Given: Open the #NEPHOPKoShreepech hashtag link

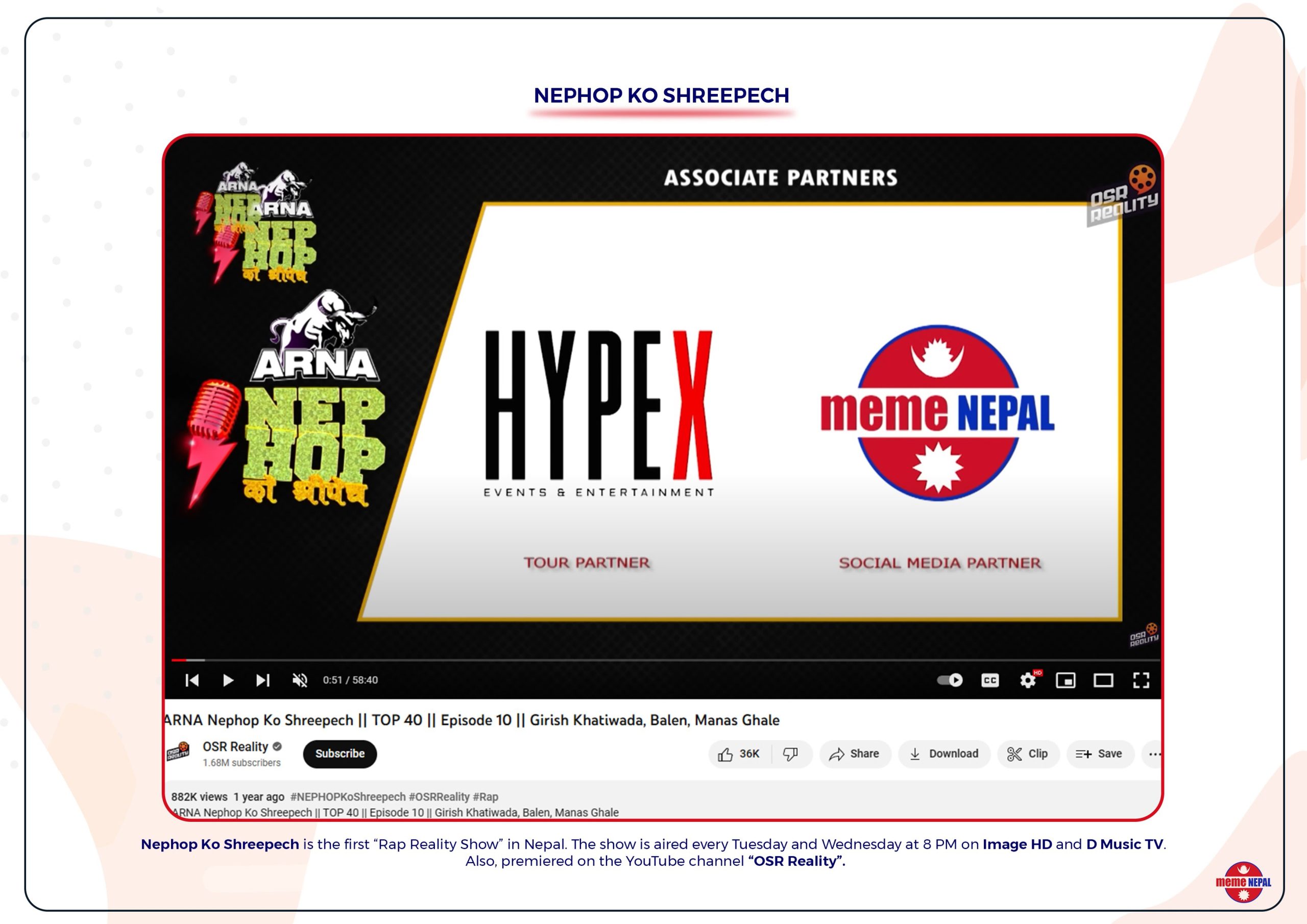Looking at the screenshot, I should (x=348, y=796).
